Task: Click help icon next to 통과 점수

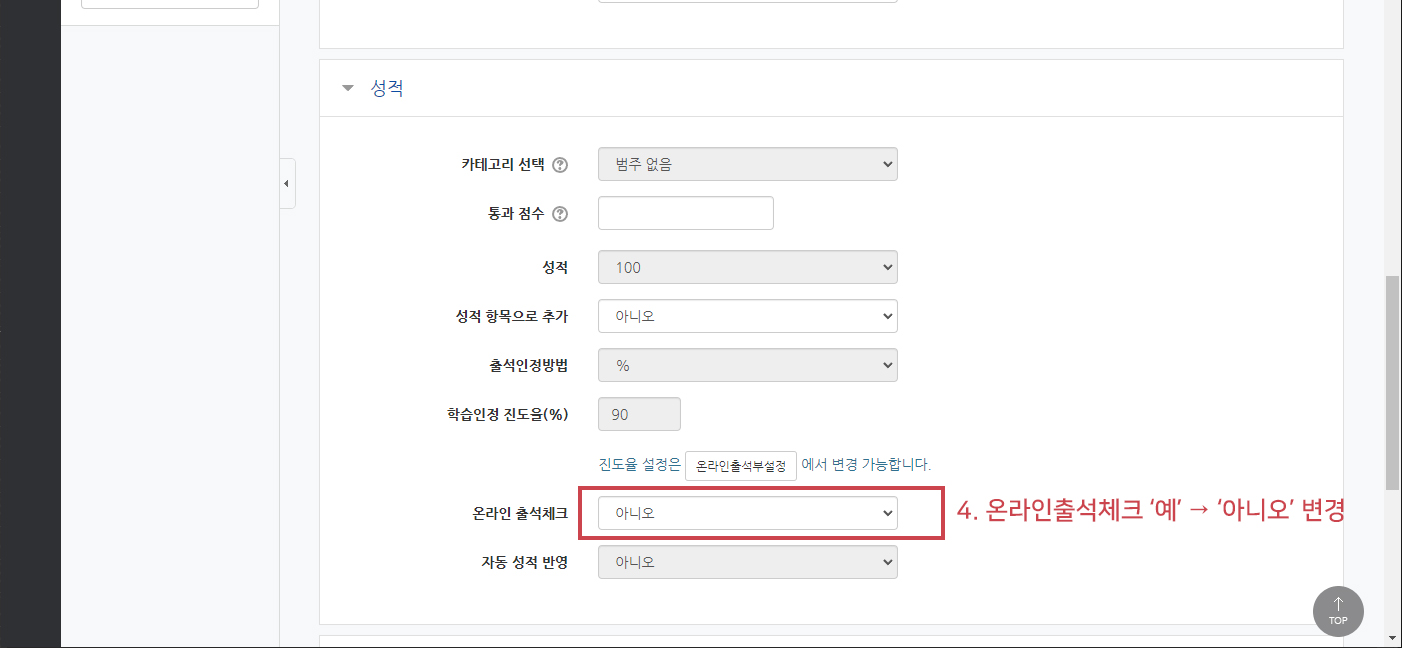Action: (x=560, y=214)
